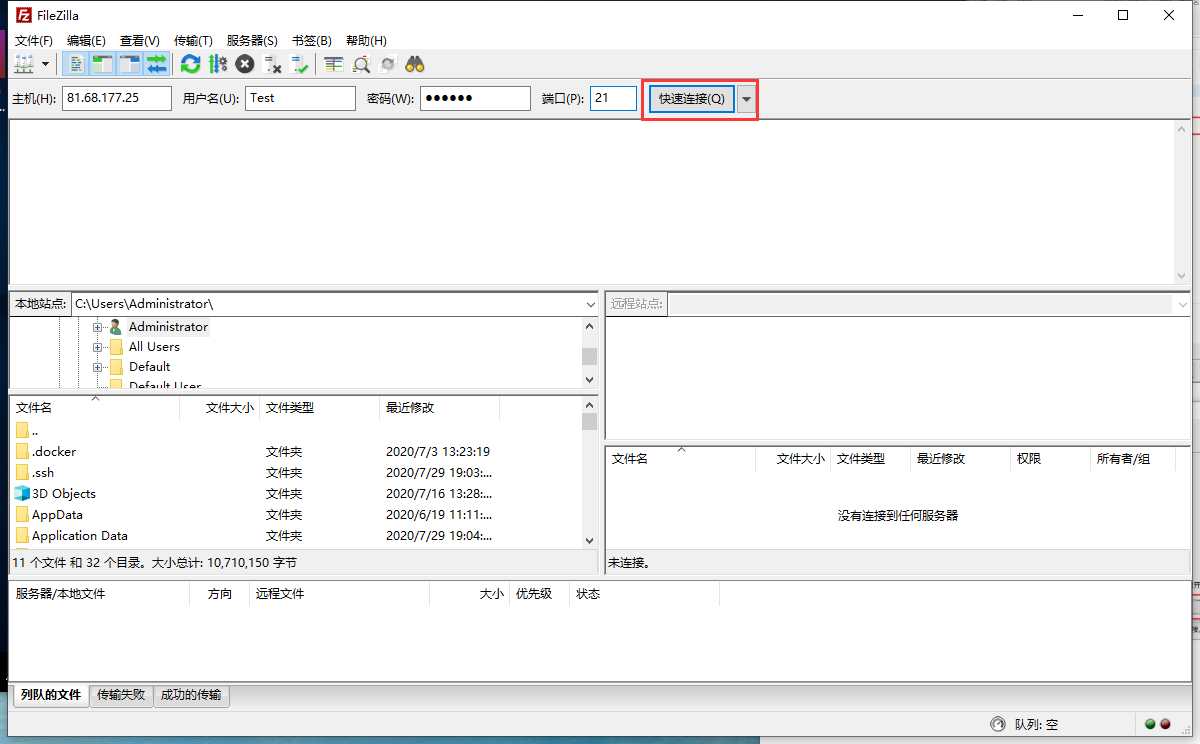Viewport: 1200px width, 744px height.
Task: Select the parent directory ".." row
Action: pyautogui.click(x=296, y=430)
